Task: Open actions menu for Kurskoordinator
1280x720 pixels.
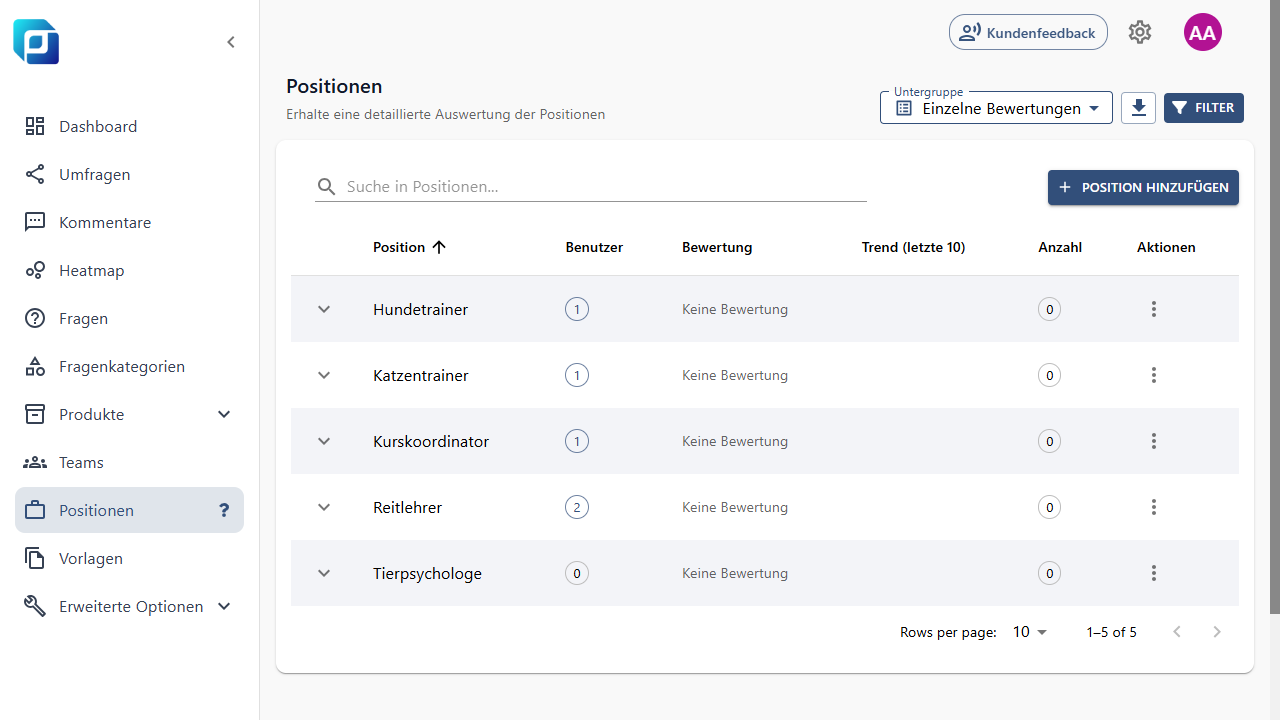Action: tap(1154, 441)
